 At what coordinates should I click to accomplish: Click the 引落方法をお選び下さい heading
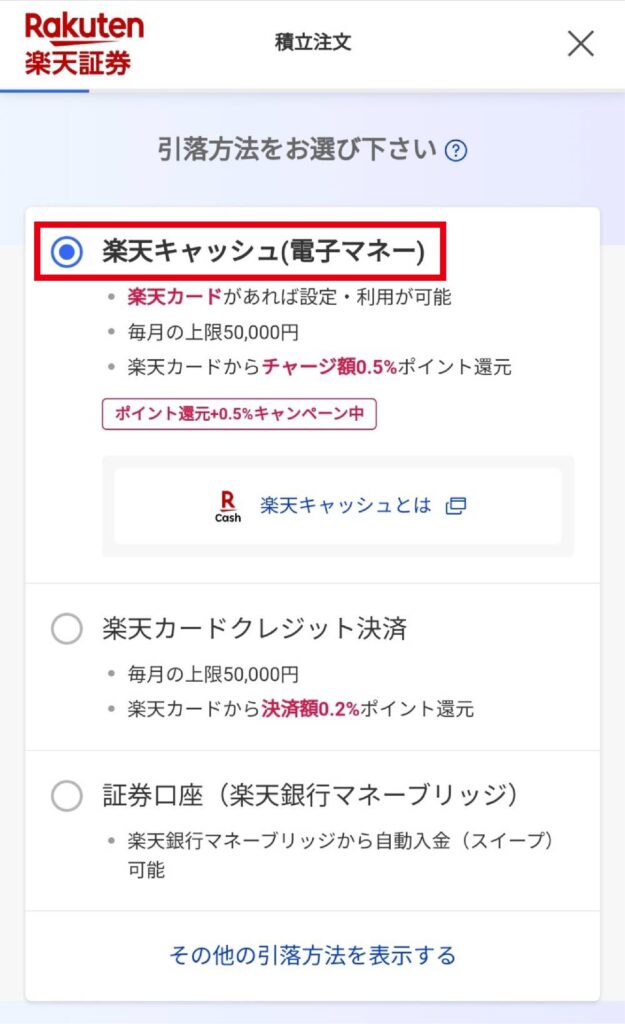pyautogui.click(x=297, y=150)
